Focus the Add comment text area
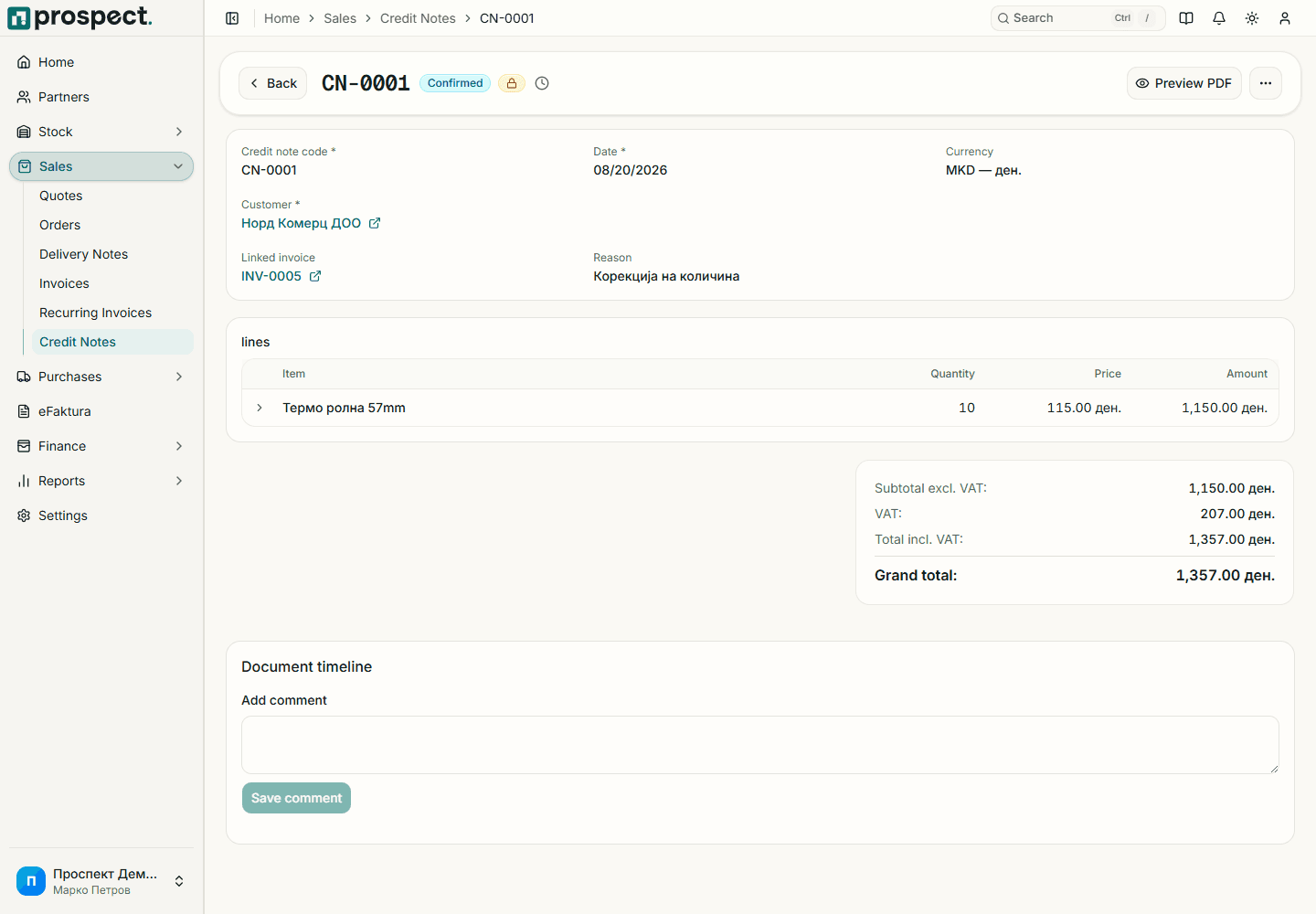Viewport: 1316px width, 914px height. (760, 745)
